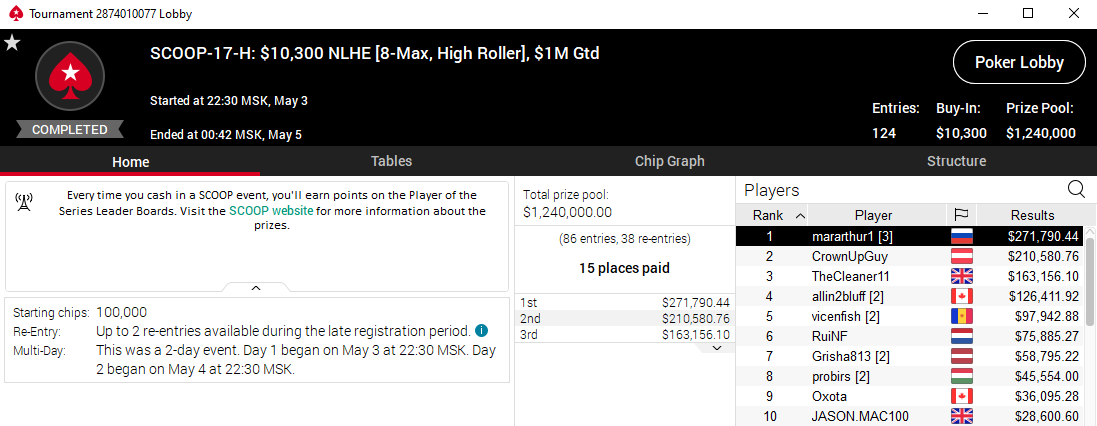Expand the prize payouts list

[716, 347]
